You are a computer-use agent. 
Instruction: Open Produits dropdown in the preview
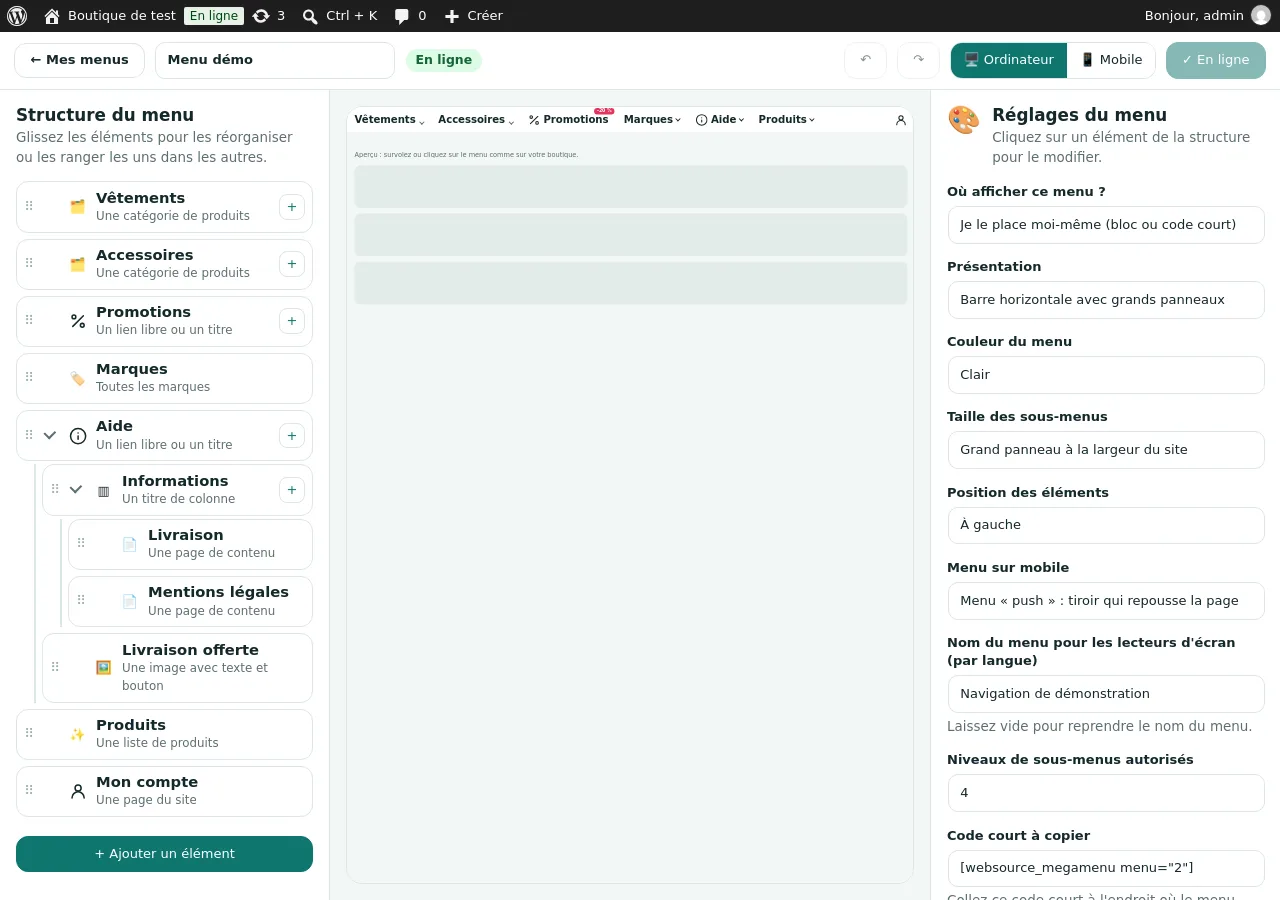(x=787, y=120)
